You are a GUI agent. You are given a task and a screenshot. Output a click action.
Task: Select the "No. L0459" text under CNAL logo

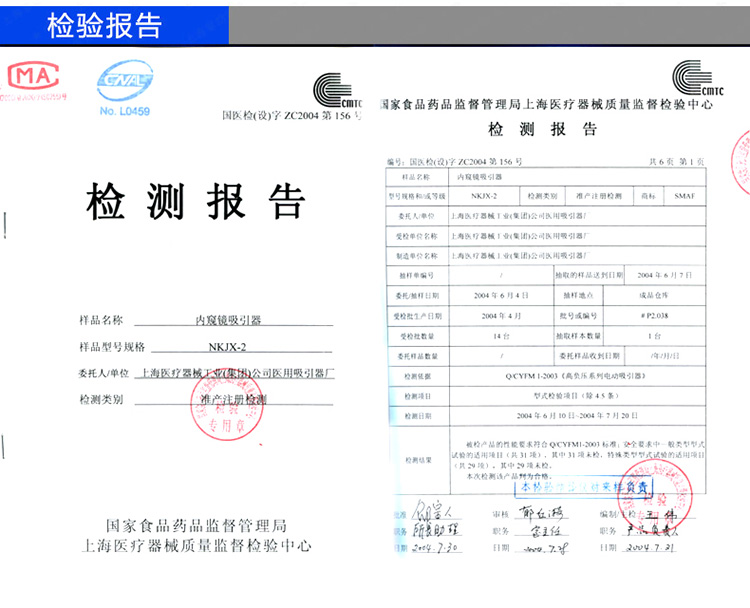pos(125,111)
